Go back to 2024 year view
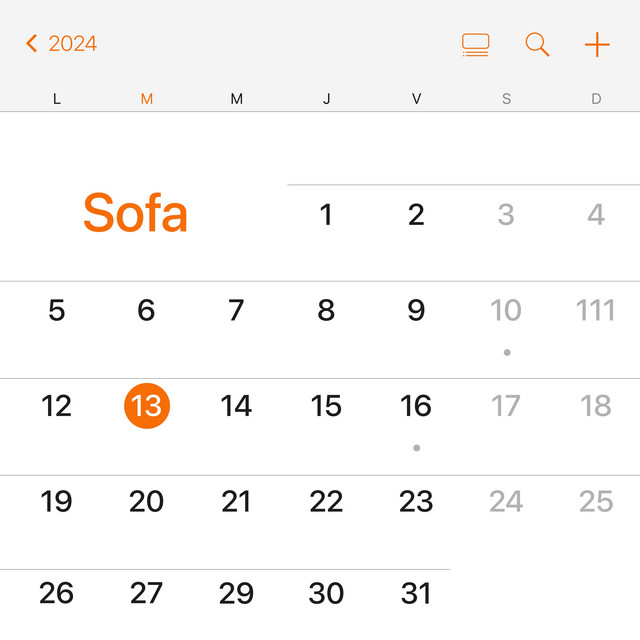Screen dimensions: 640x640 62,44
